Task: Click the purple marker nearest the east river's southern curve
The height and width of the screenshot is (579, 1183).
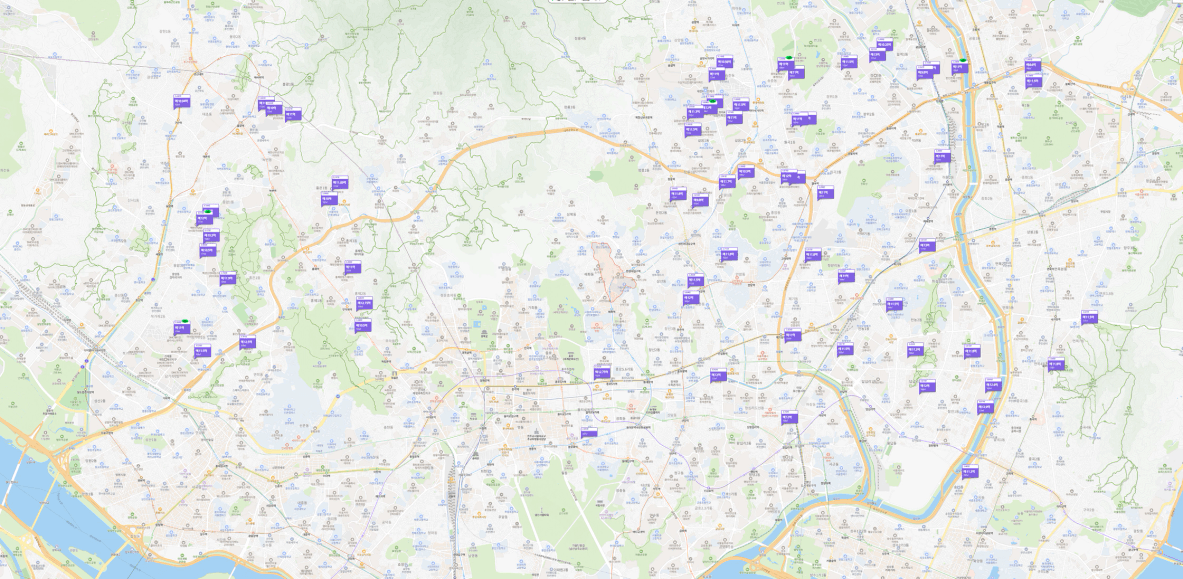Action: pos(985,407)
